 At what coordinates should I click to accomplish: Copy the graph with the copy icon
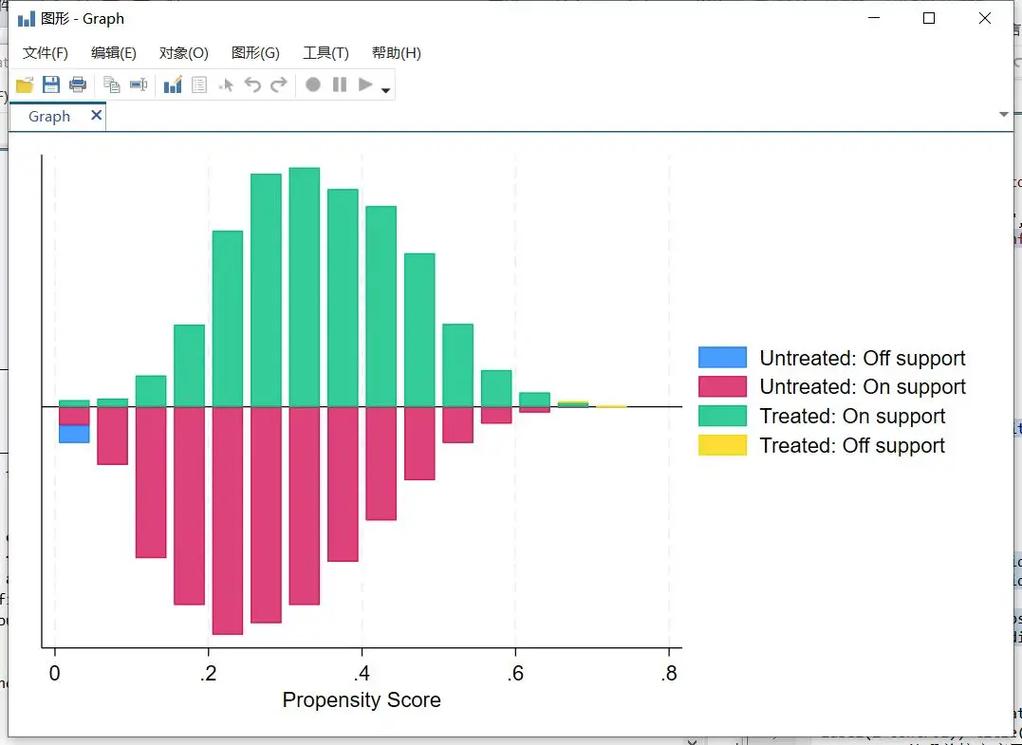pyautogui.click(x=112, y=85)
